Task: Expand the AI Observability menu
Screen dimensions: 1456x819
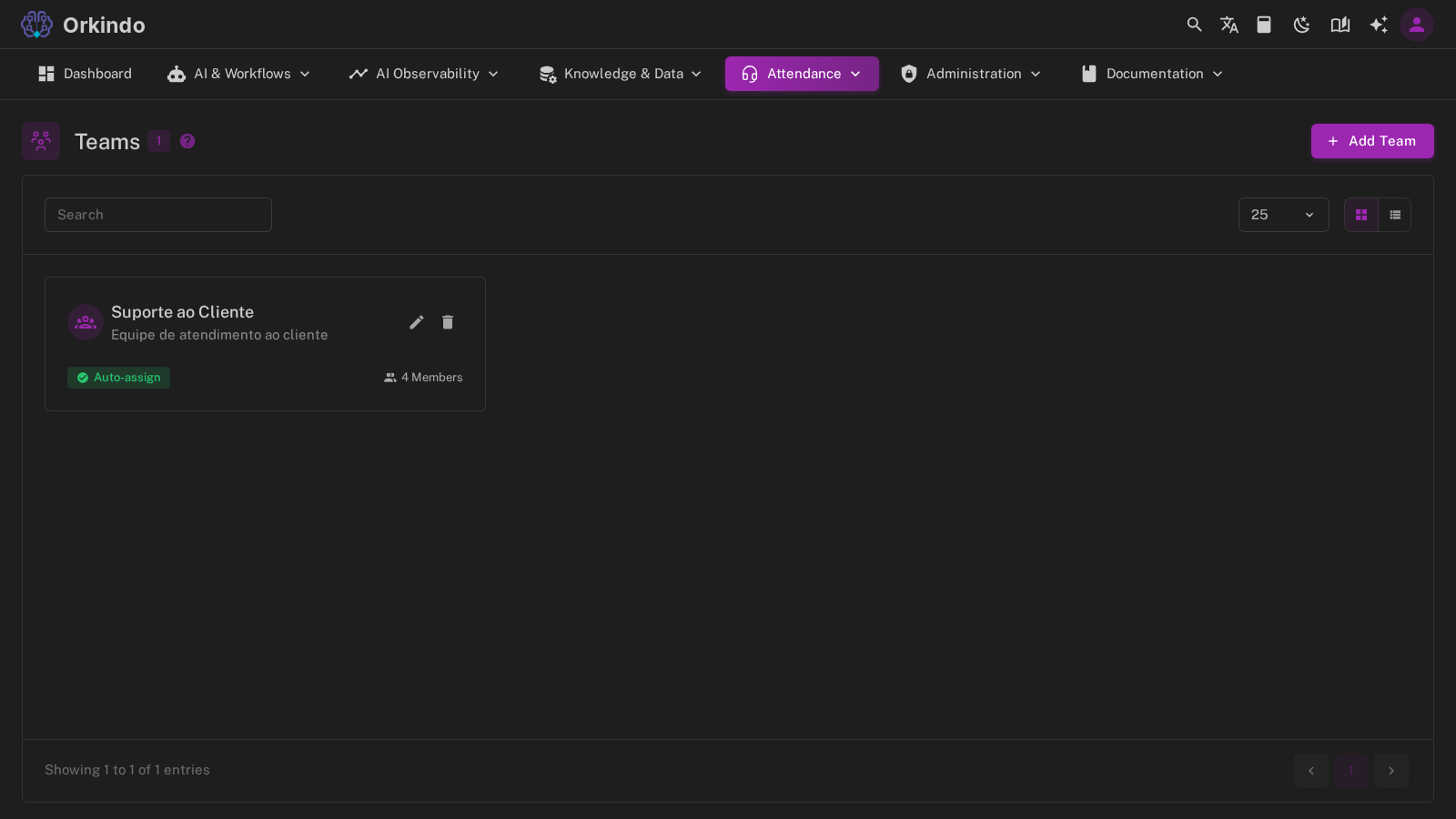Action: (424, 74)
